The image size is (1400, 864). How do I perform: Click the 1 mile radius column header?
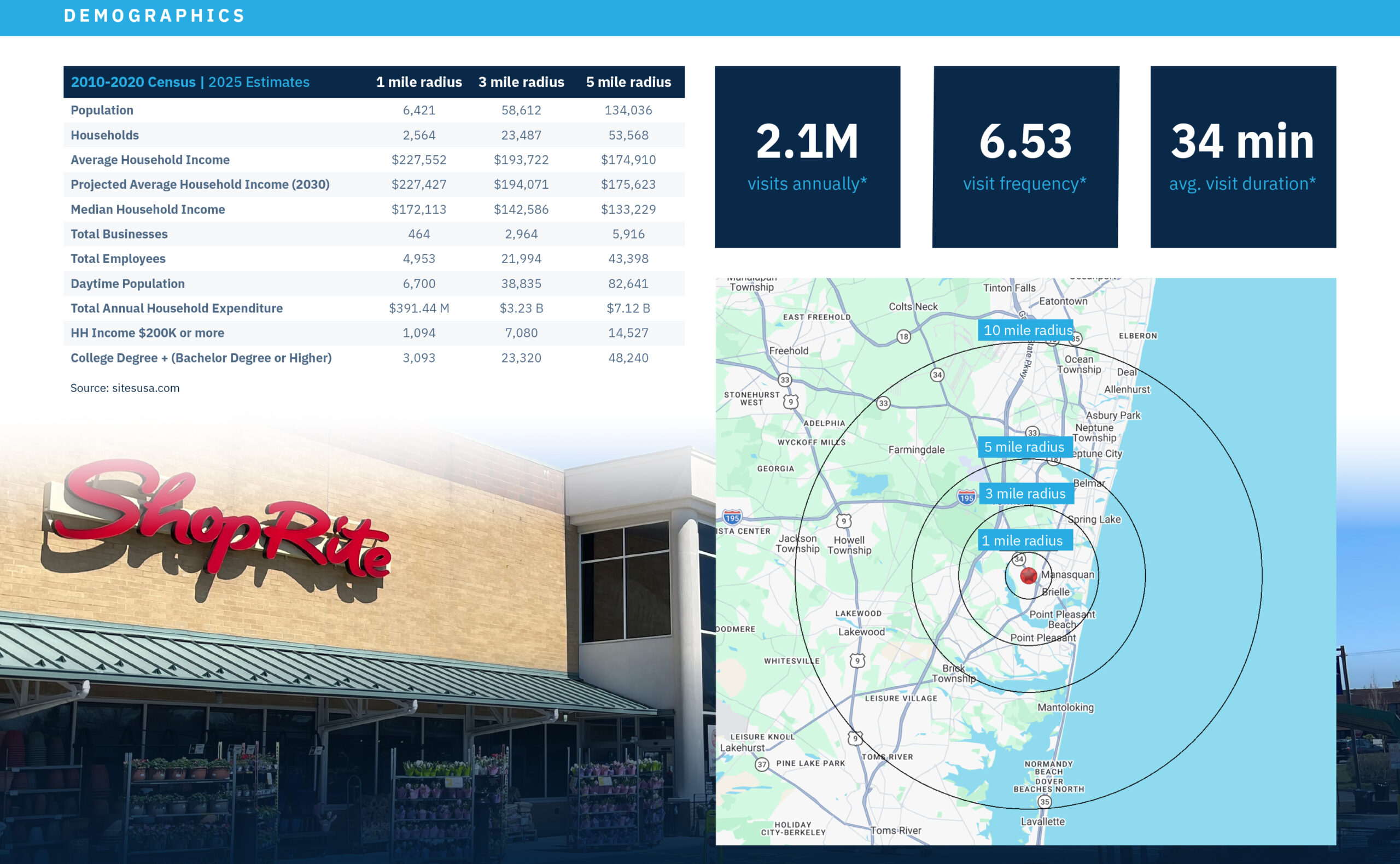click(x=419, y=82)
